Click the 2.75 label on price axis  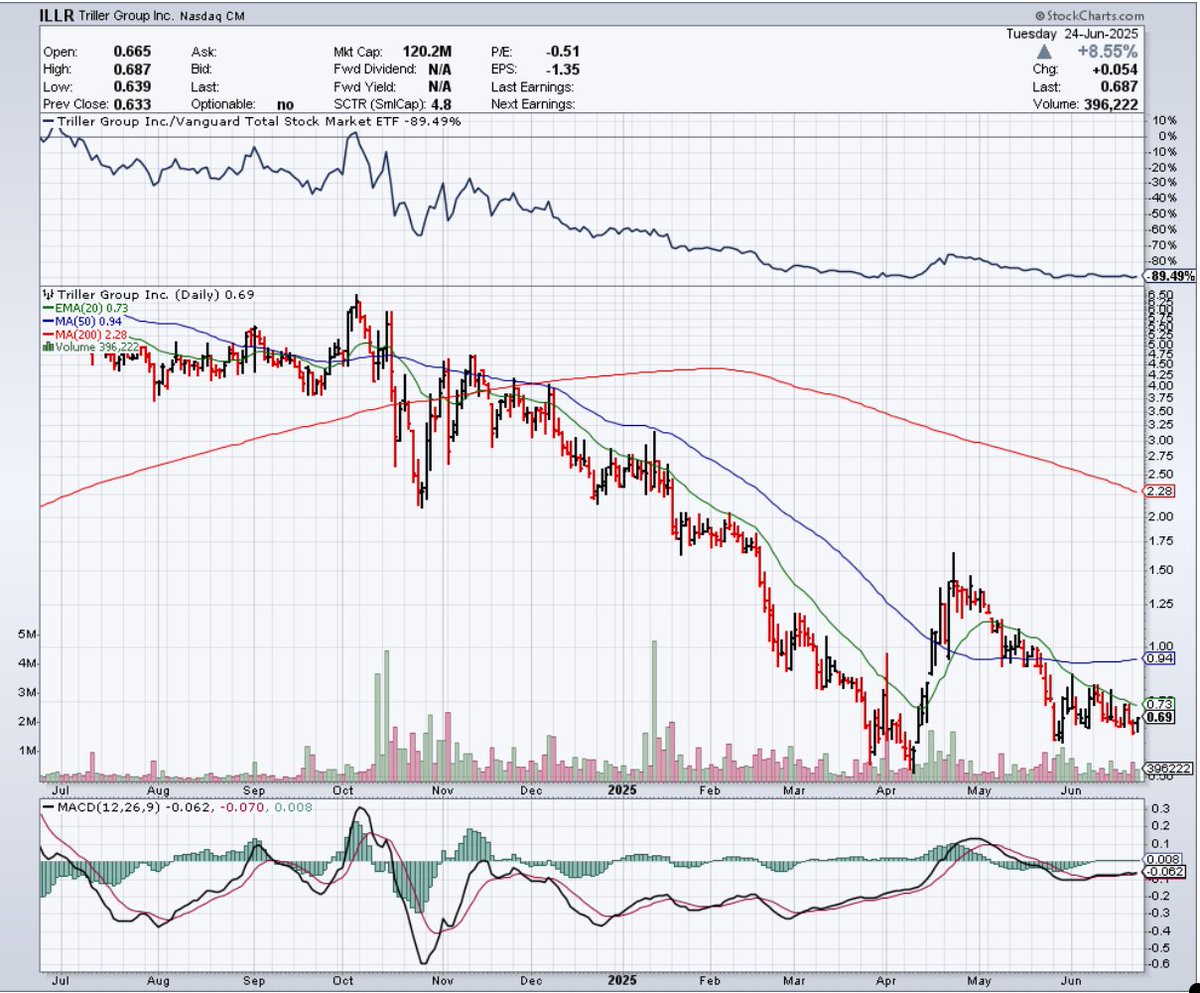pyautogui.click(x=1162, y=456)
